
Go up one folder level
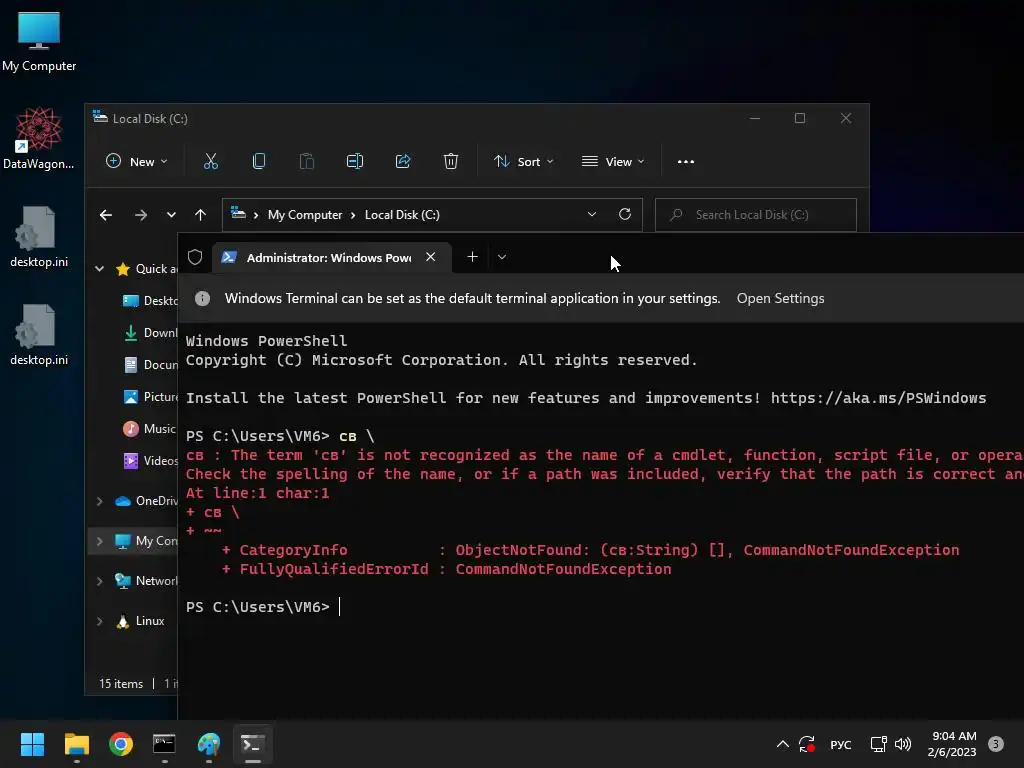(x=200, y=215)
